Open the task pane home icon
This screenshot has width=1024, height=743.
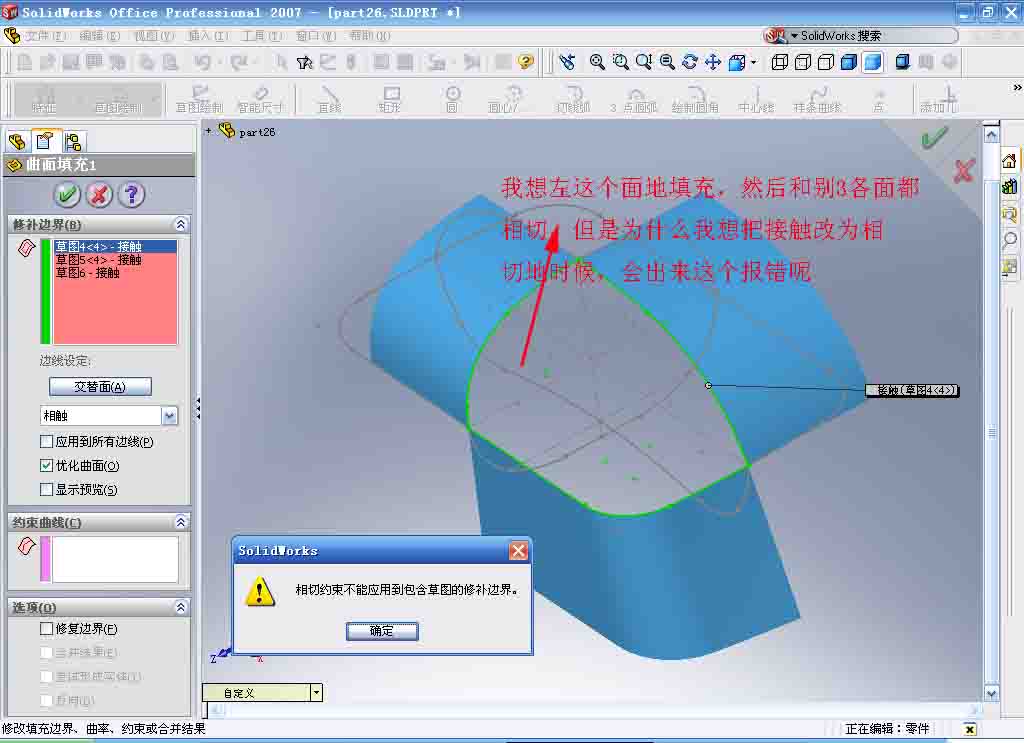[1010, 161]
